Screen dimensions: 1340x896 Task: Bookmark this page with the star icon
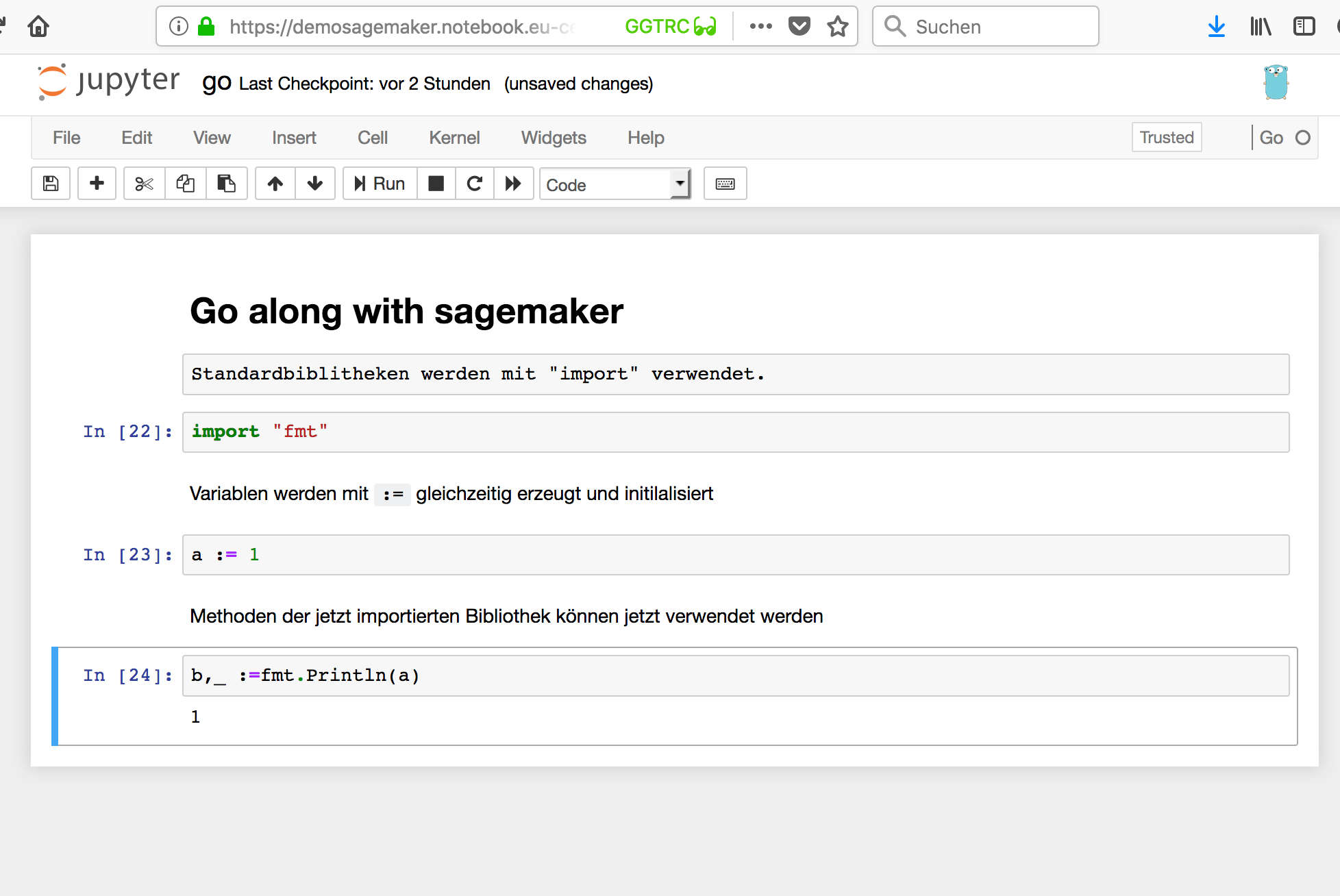coord(837,27)
